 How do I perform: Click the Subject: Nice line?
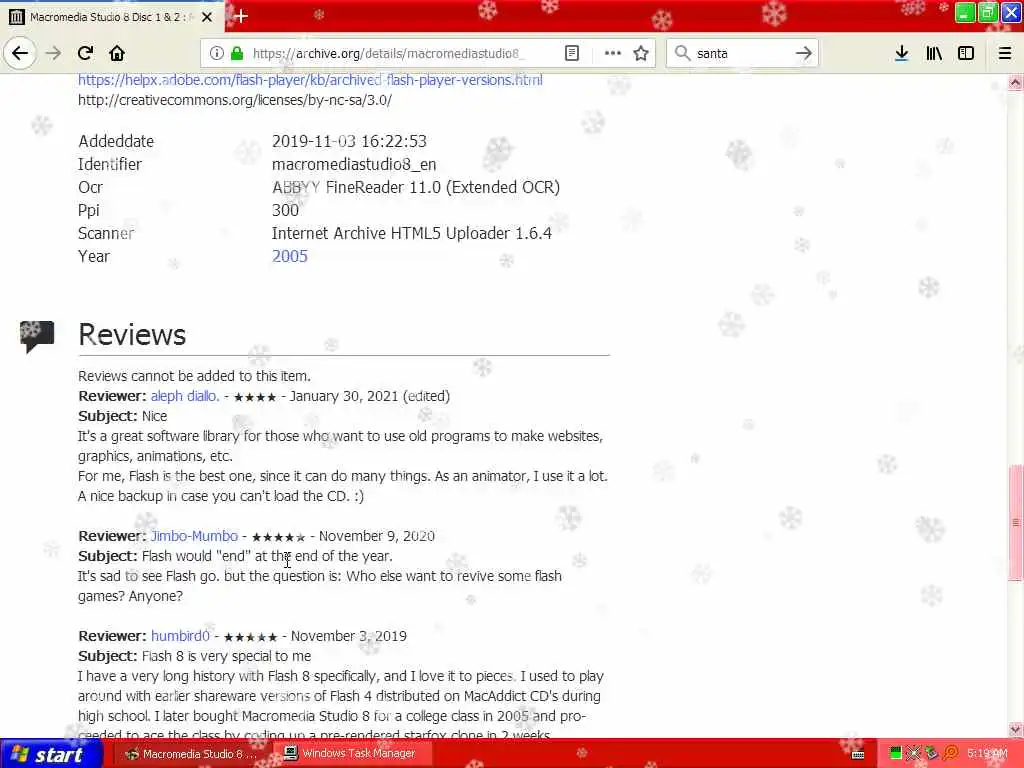pos(123,416)
